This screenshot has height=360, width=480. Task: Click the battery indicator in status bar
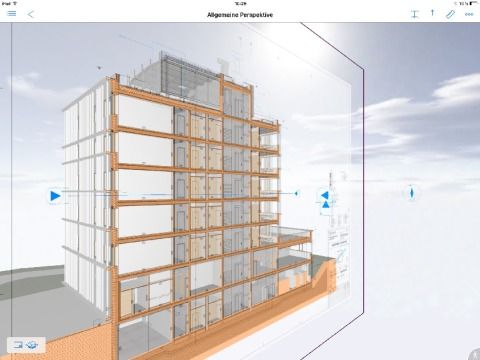tap(474, 3)
